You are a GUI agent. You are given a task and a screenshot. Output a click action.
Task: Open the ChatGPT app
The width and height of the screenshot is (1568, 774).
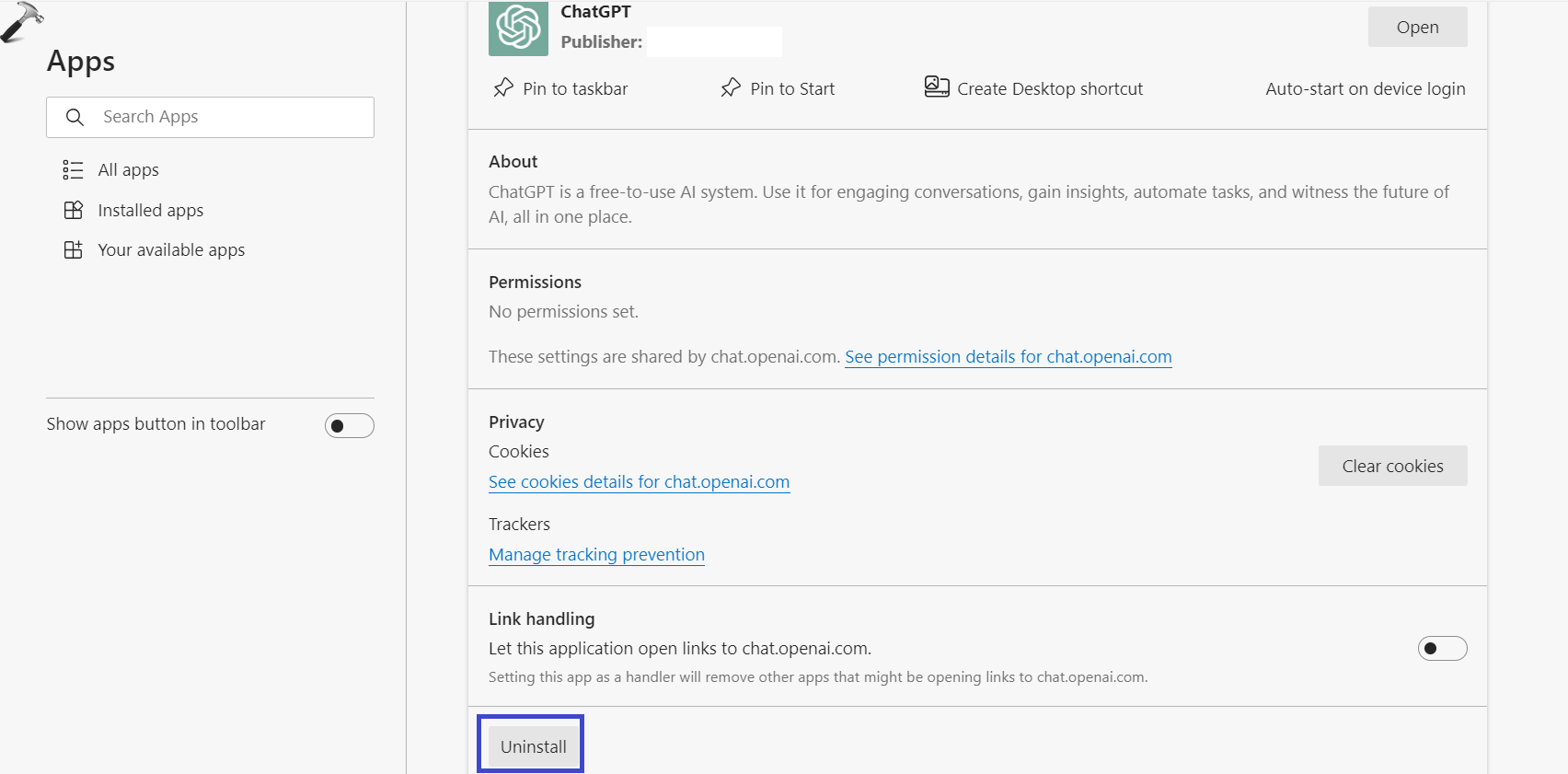pyautogui.click(x=1417, y=28)
